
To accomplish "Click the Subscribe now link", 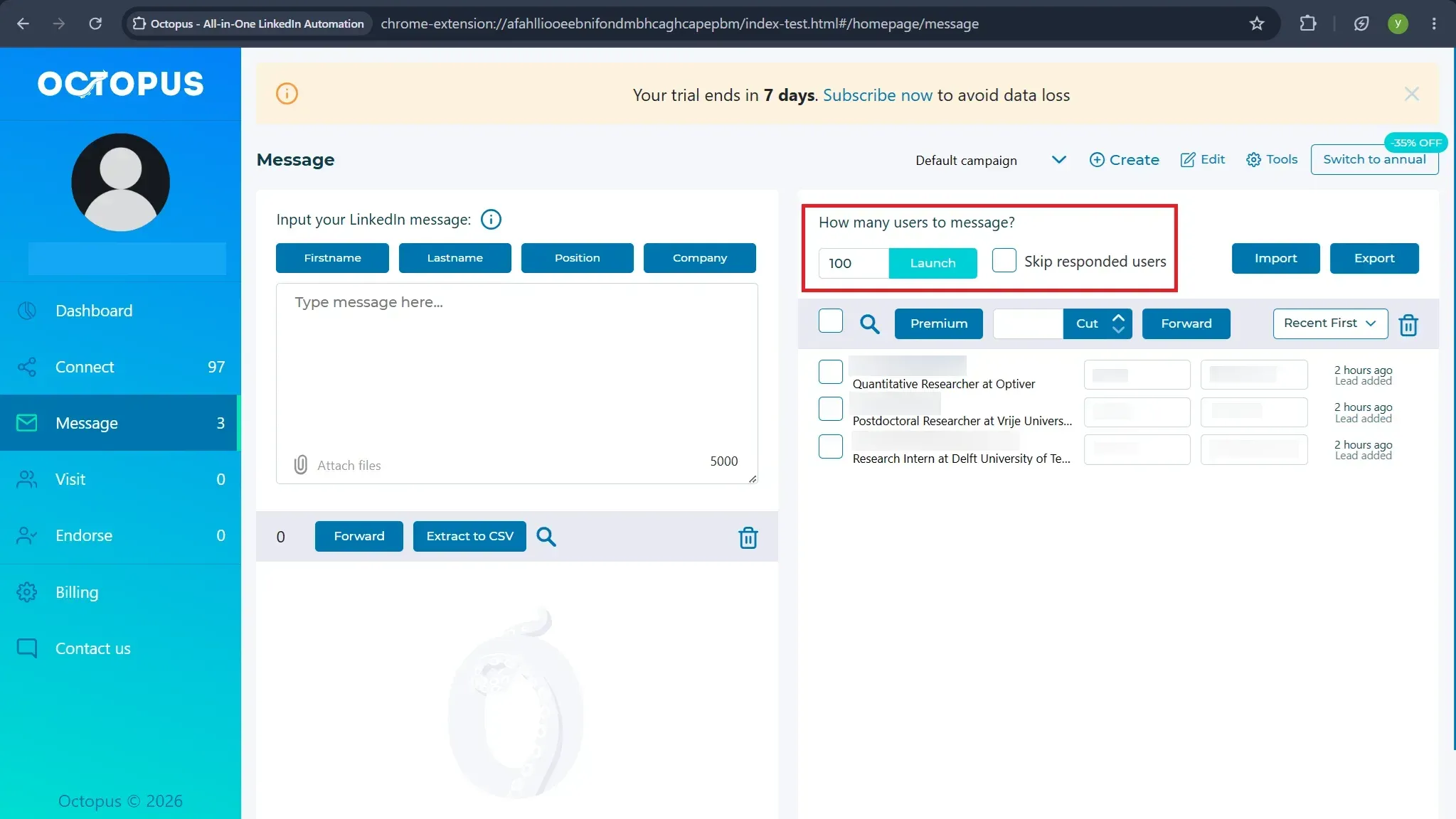I will coord(877,95).
